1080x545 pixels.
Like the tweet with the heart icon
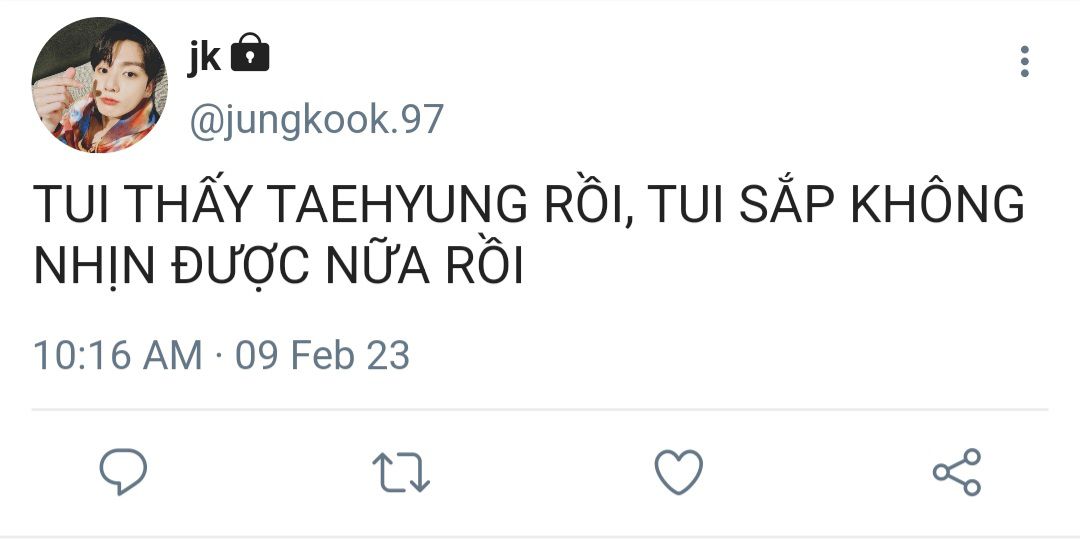coord(678,472)
